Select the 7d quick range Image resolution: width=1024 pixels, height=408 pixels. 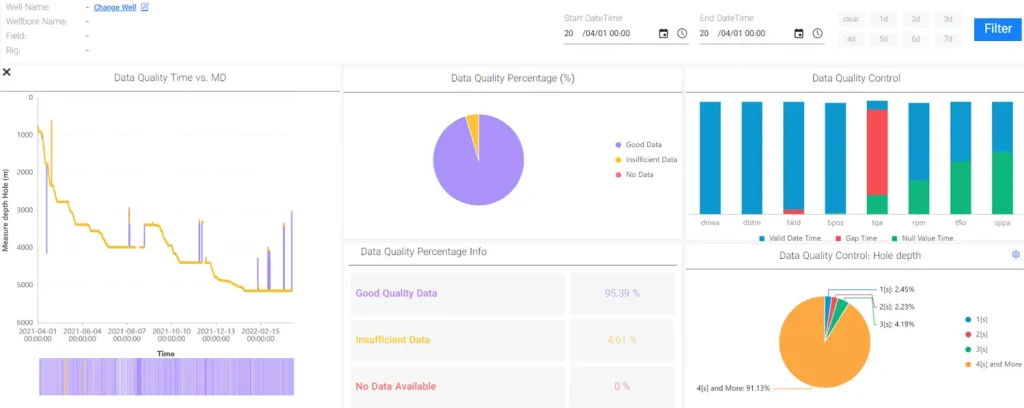(x=948, y=39)
